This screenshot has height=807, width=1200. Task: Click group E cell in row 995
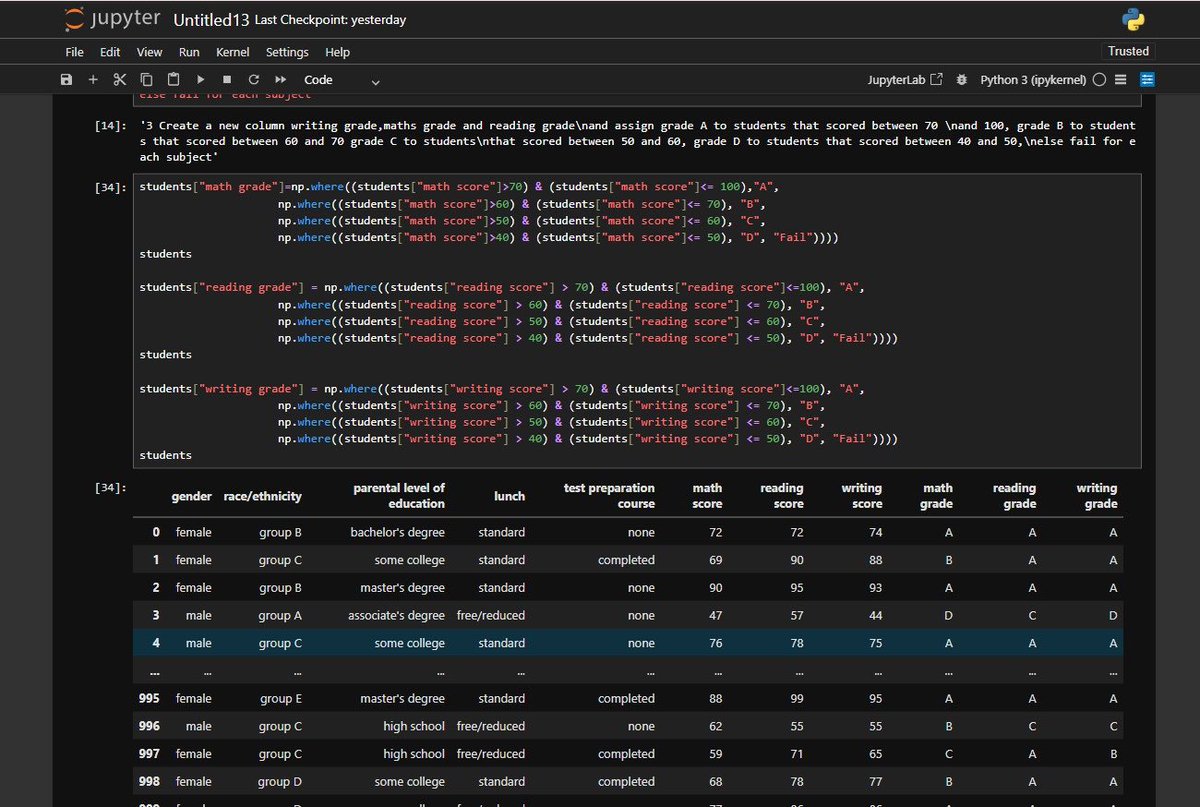tap(280, 699)
